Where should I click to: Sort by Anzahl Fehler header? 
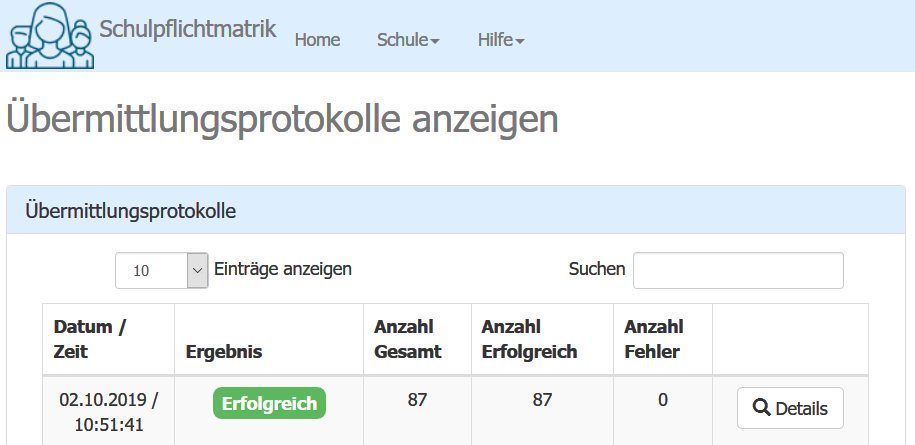pyautogui.click(x=653, y=339)
